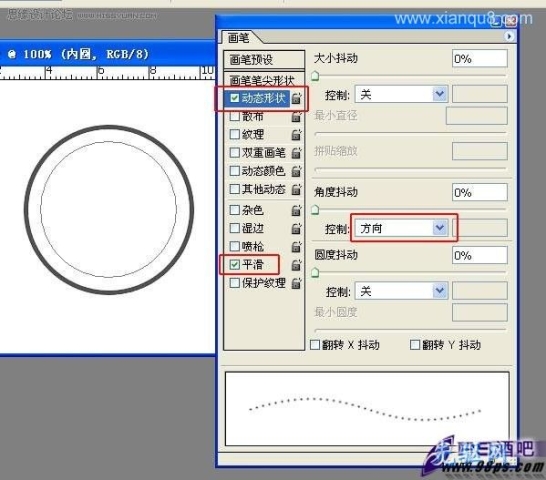
Task: Uncheck the 平滑 checkbox
Action: pyautogui.click(x=235, y=265)
